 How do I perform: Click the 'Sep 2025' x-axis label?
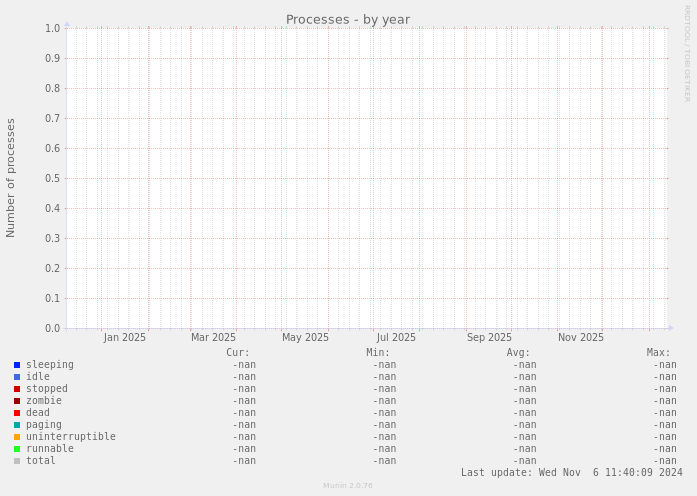click(489, 338)
